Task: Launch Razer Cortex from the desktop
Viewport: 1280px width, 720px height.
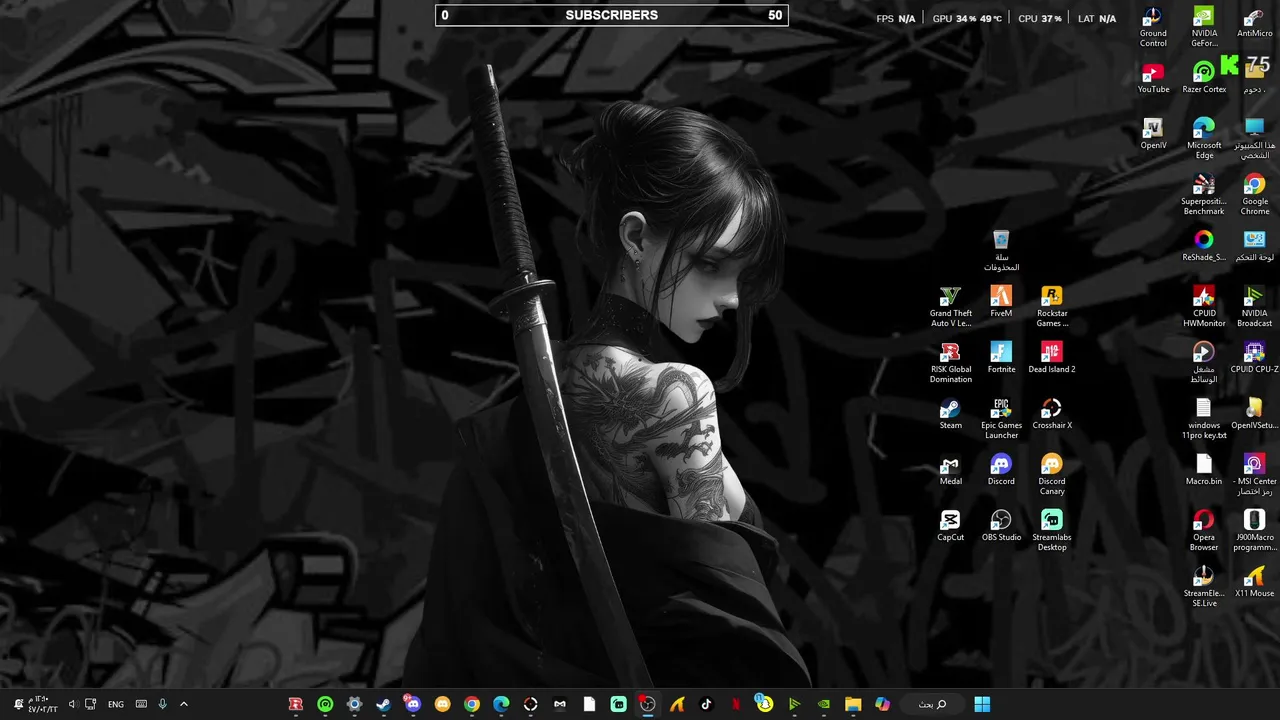Action: (1204, 78)
